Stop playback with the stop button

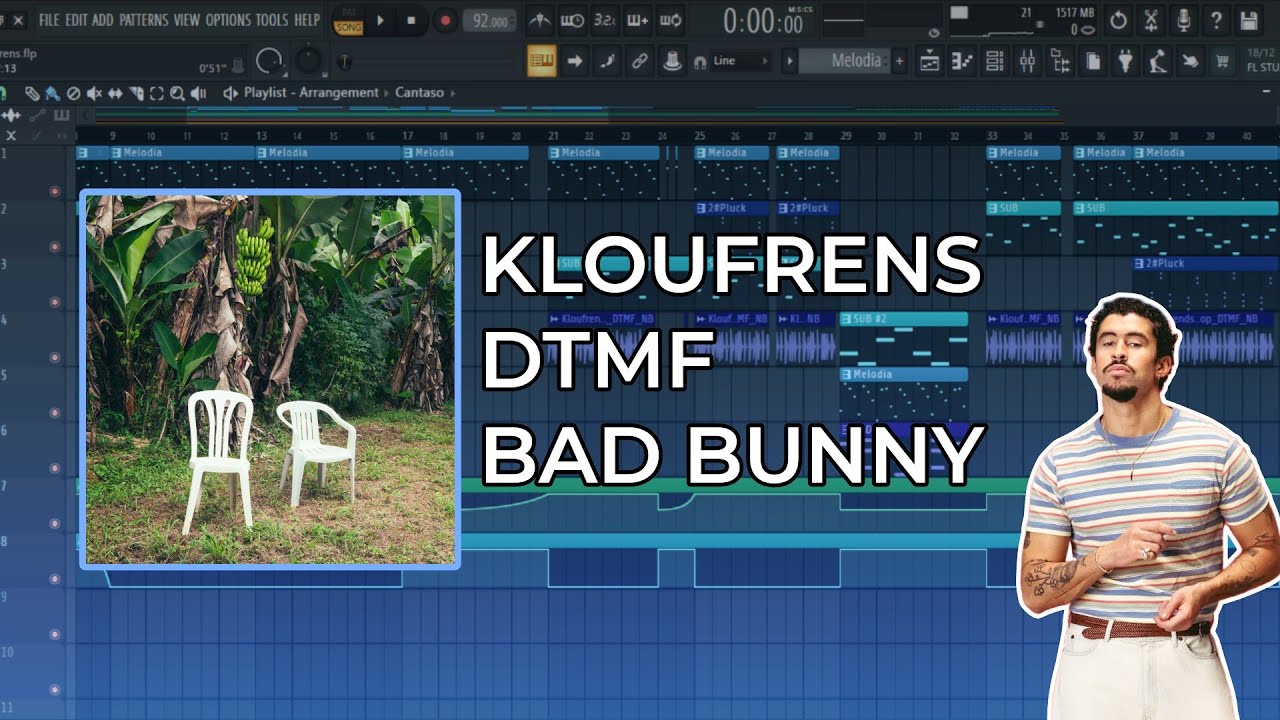[411, 21]
